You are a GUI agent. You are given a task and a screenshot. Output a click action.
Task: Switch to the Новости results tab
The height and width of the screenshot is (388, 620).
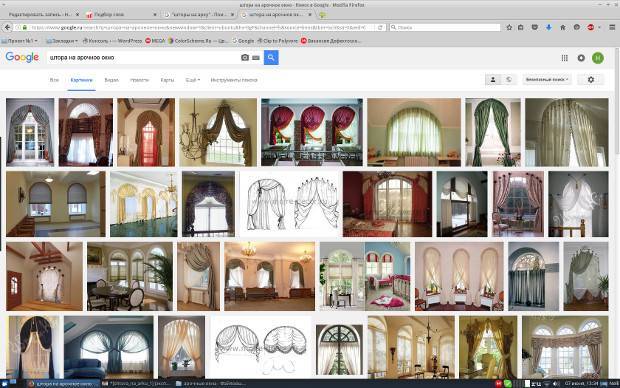click(x=139, y=80)
